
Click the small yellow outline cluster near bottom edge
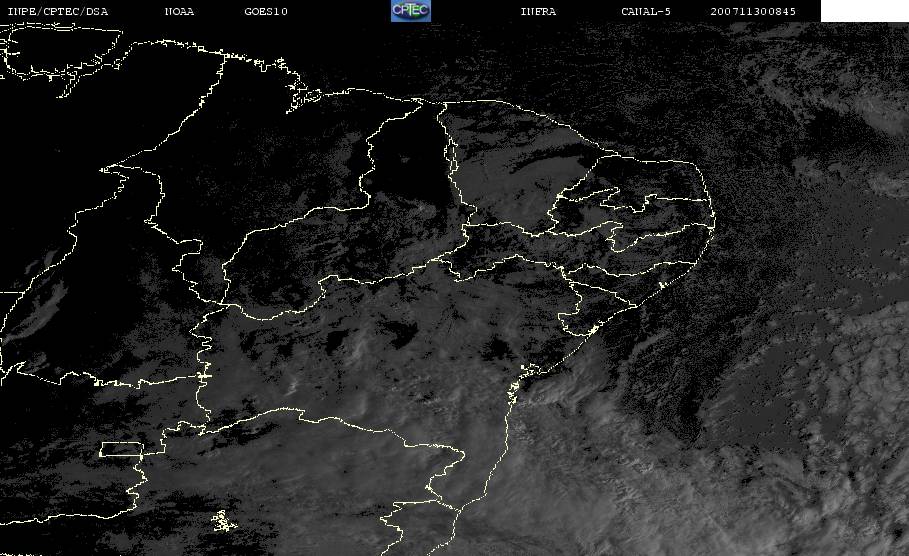pos(221,521)
